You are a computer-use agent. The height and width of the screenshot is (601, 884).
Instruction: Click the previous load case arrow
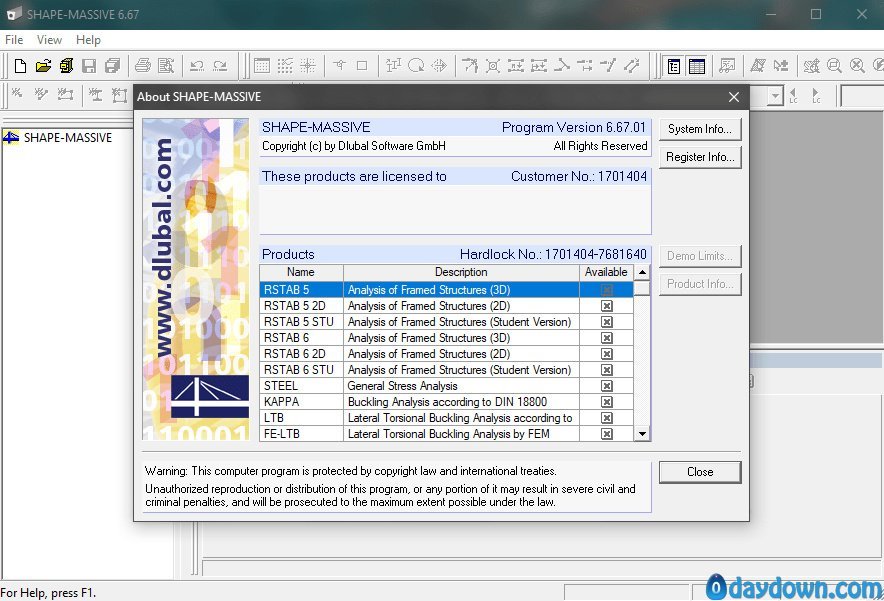coord(793,96)
